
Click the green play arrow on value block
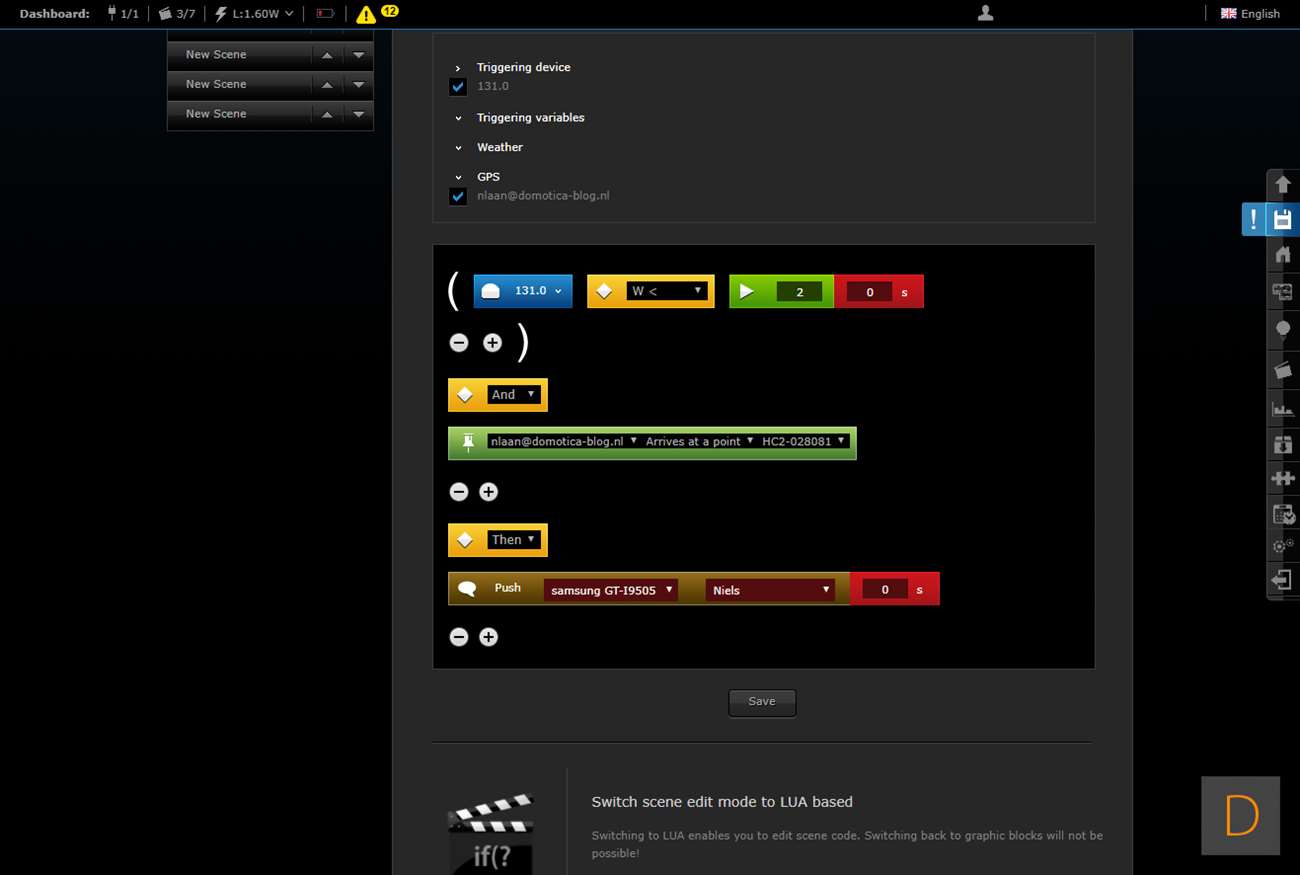[x=746, y=291]
